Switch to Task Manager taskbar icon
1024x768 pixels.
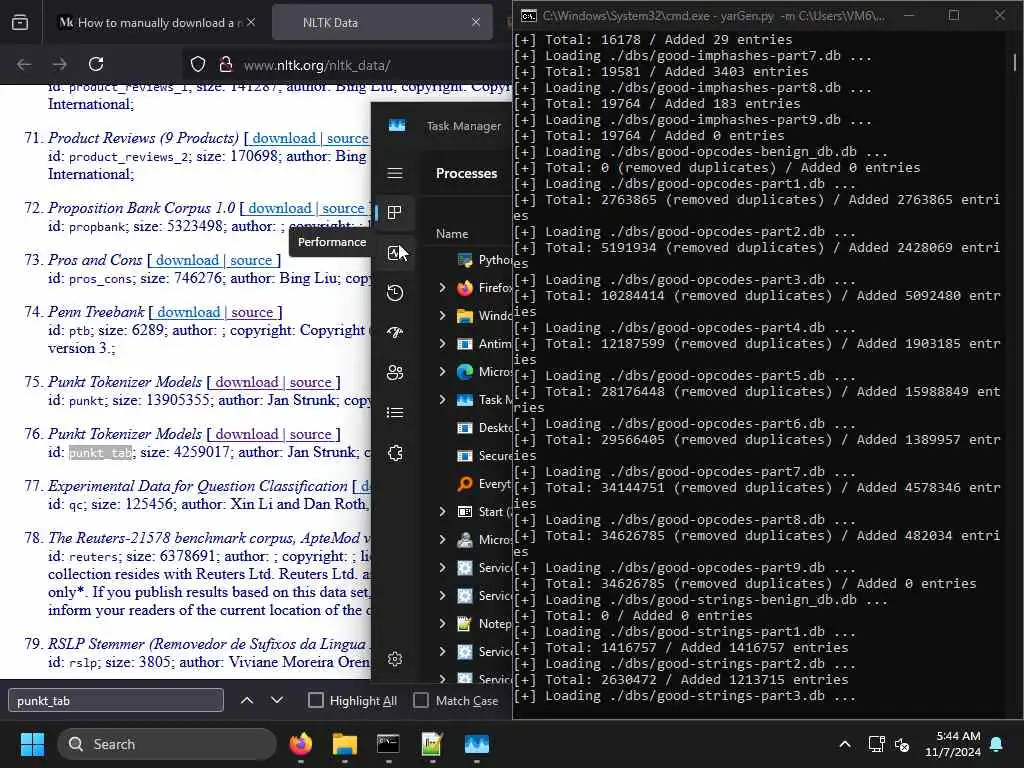pos(477,744)
